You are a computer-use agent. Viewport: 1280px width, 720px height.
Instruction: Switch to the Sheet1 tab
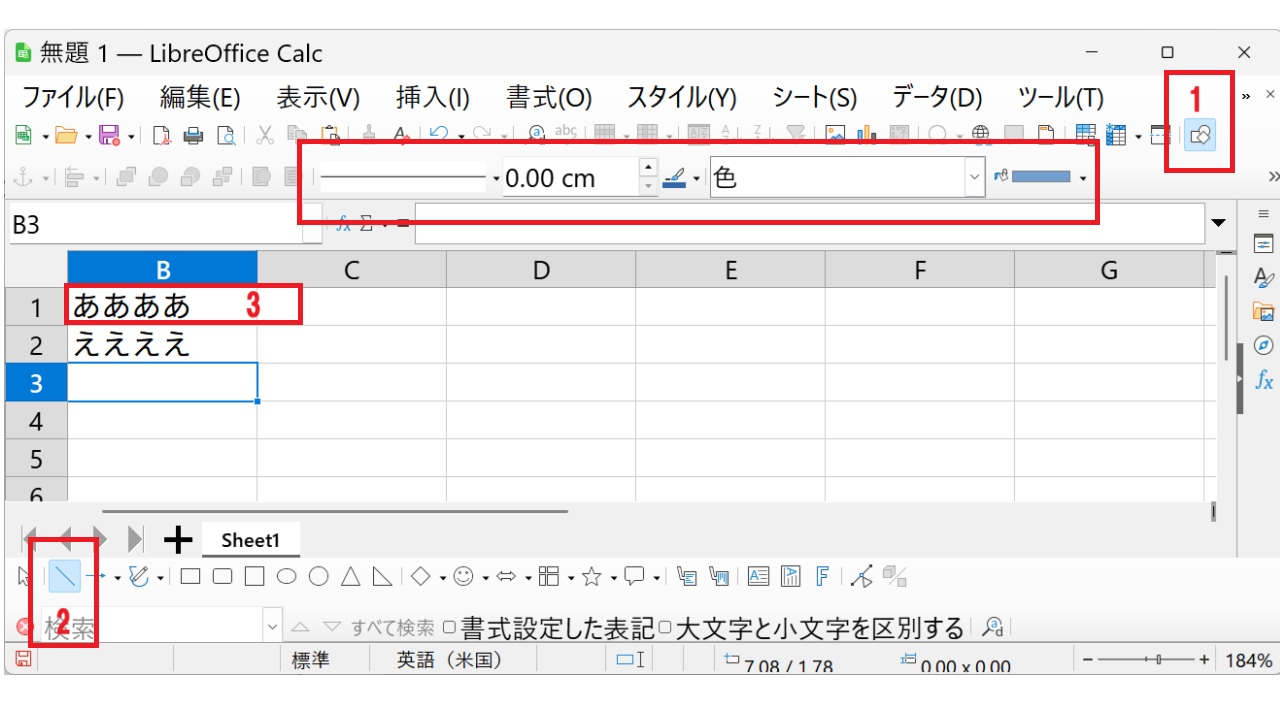click(x=250, y=540)
